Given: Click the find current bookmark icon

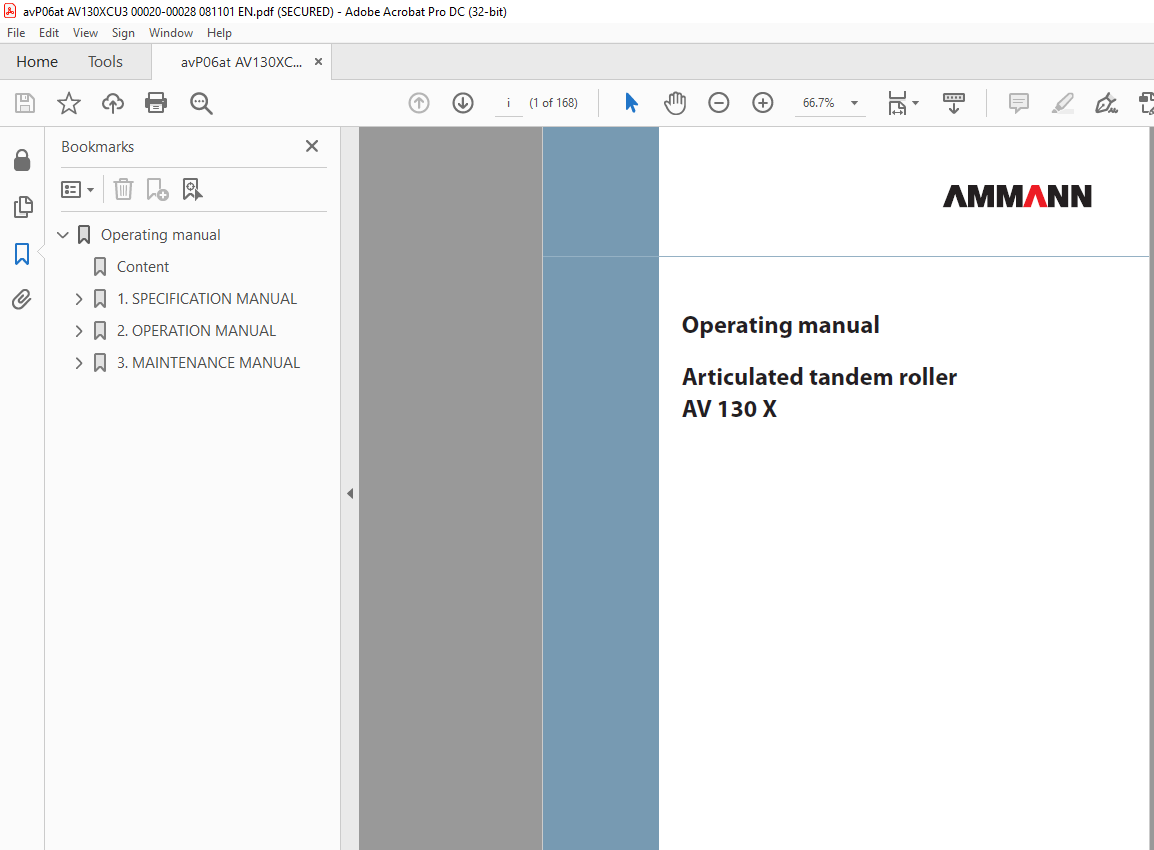Looking at the screenshot, I should click(x=192, y=190).
